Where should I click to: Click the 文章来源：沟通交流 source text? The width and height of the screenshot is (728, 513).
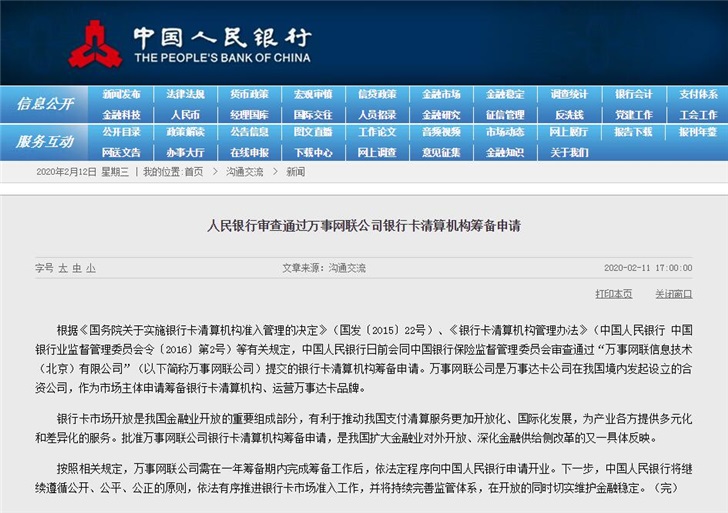[x=324, y=268]
